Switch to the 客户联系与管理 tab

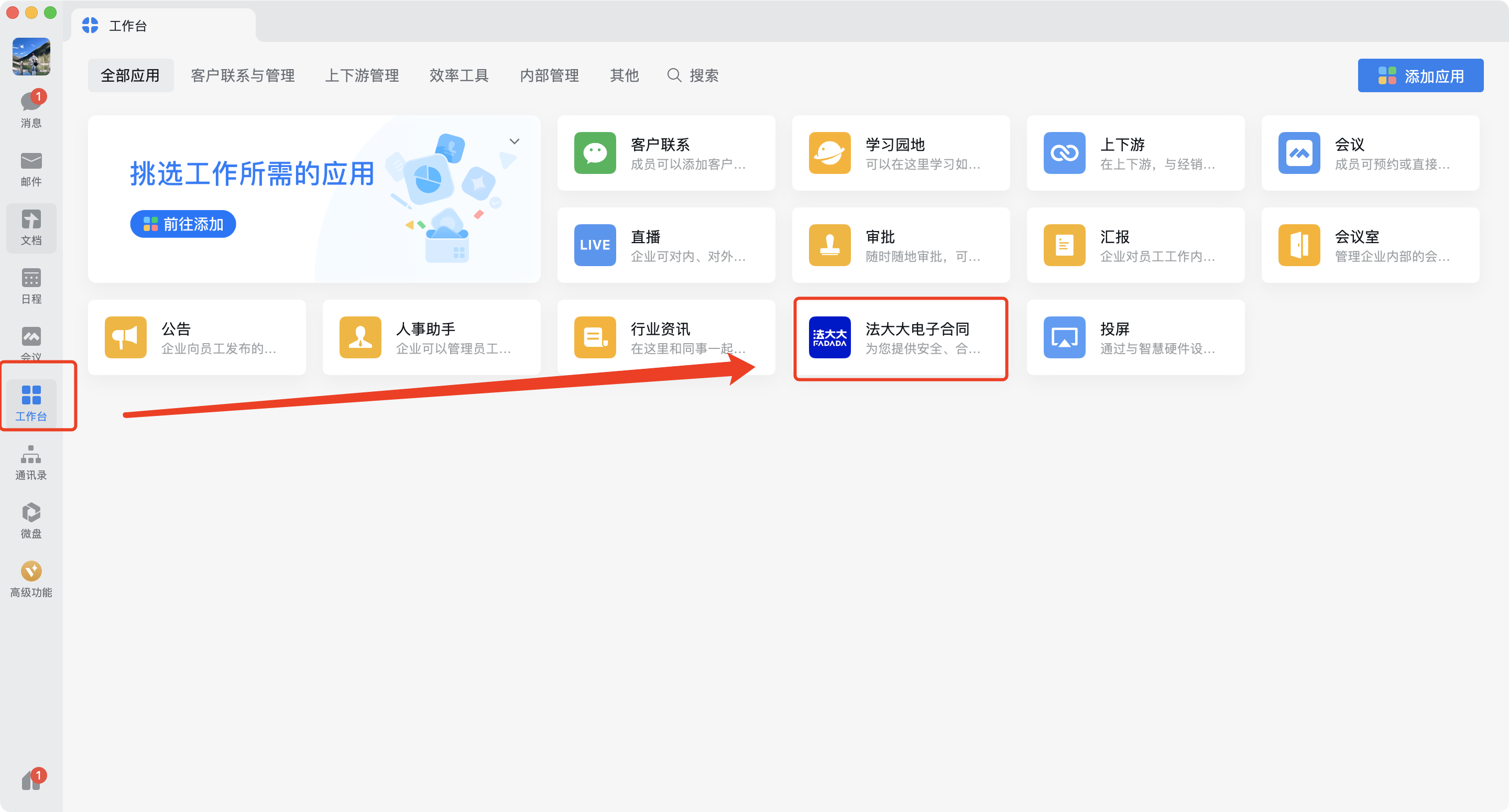tap(243, 75)
